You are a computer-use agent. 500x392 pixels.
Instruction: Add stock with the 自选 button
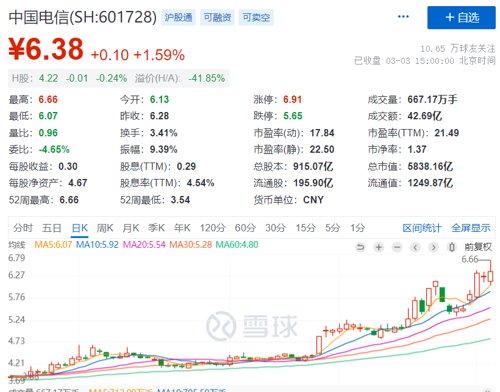click(462, 18)
